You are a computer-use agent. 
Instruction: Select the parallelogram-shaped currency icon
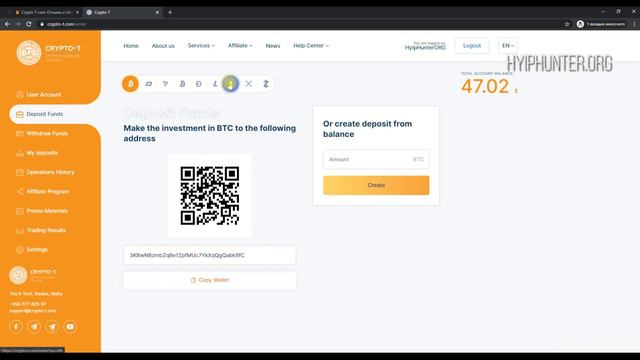pyautogui.click(x=149, y=84)
